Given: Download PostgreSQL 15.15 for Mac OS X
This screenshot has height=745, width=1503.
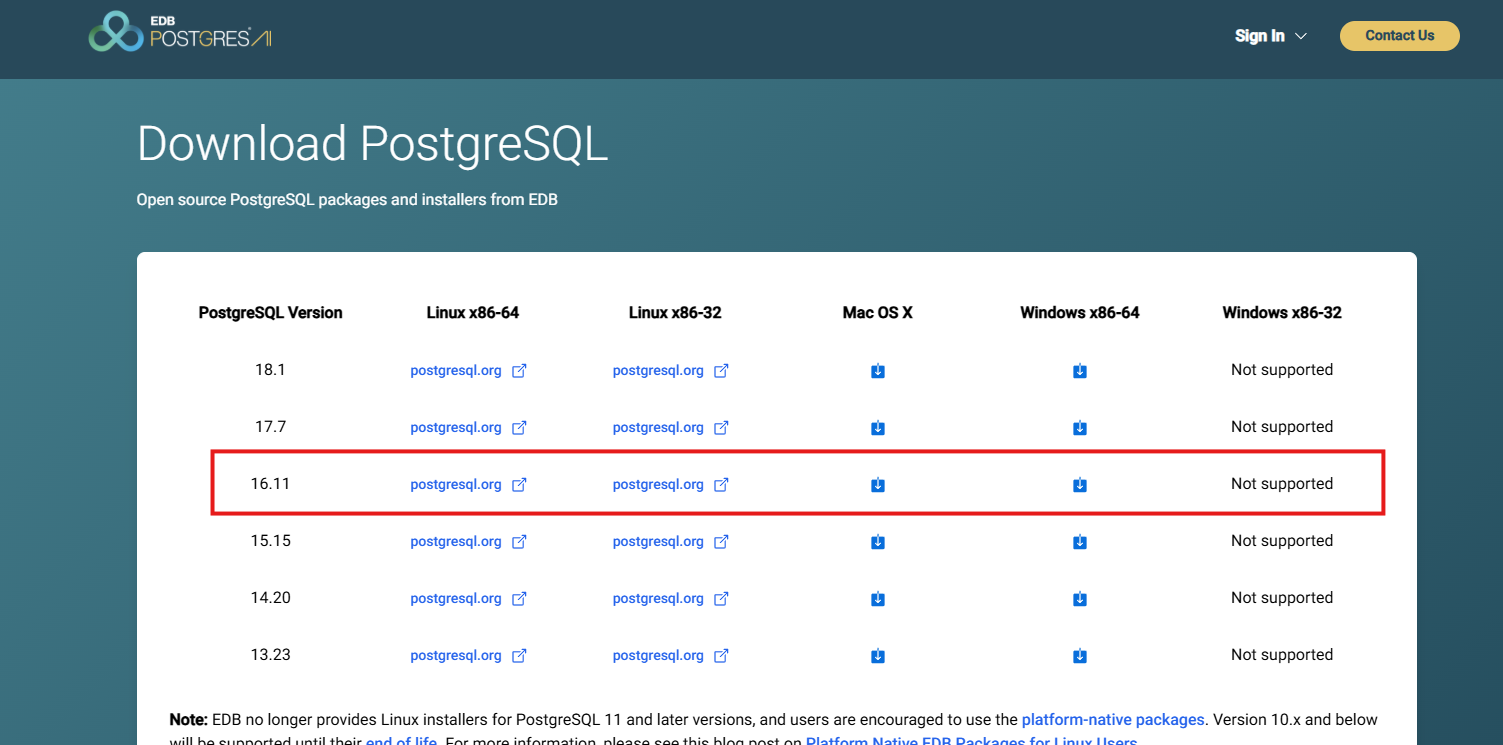Looking at the screenshot, I should pos(878,542).
